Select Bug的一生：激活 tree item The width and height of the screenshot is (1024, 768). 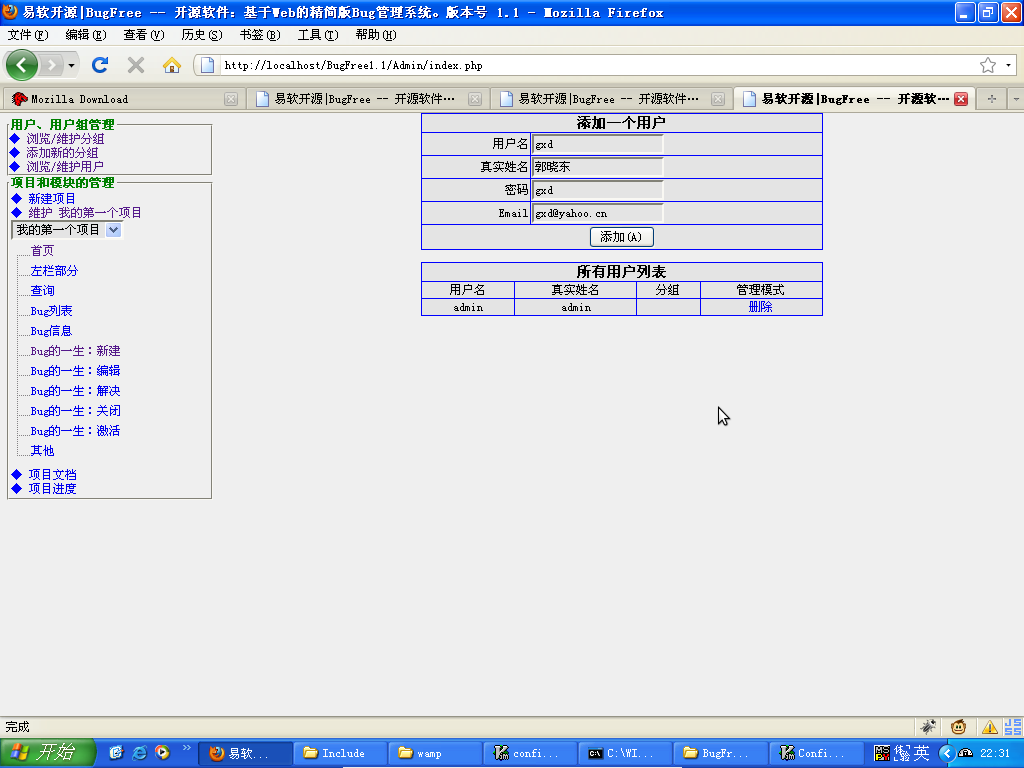(75, 431)
